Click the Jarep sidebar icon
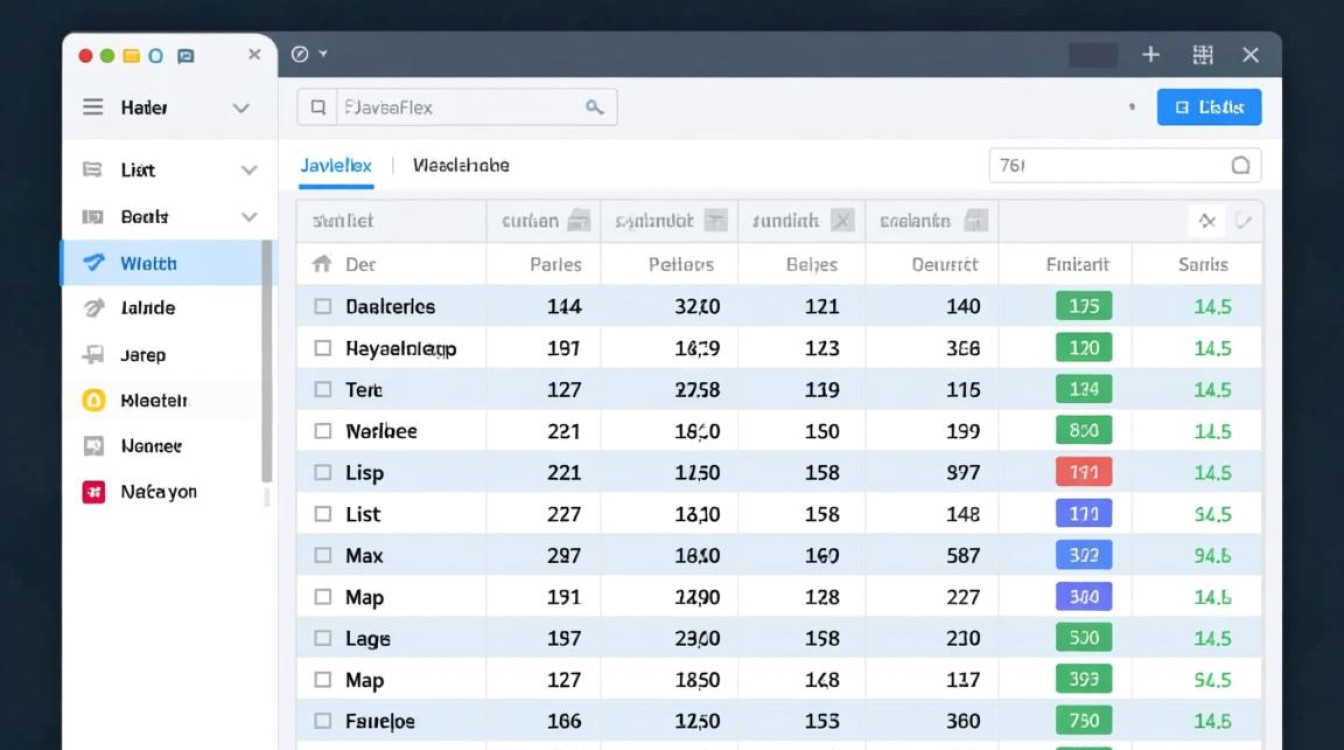The width and height of the screenshot is (1344, 750). point(93,354)
